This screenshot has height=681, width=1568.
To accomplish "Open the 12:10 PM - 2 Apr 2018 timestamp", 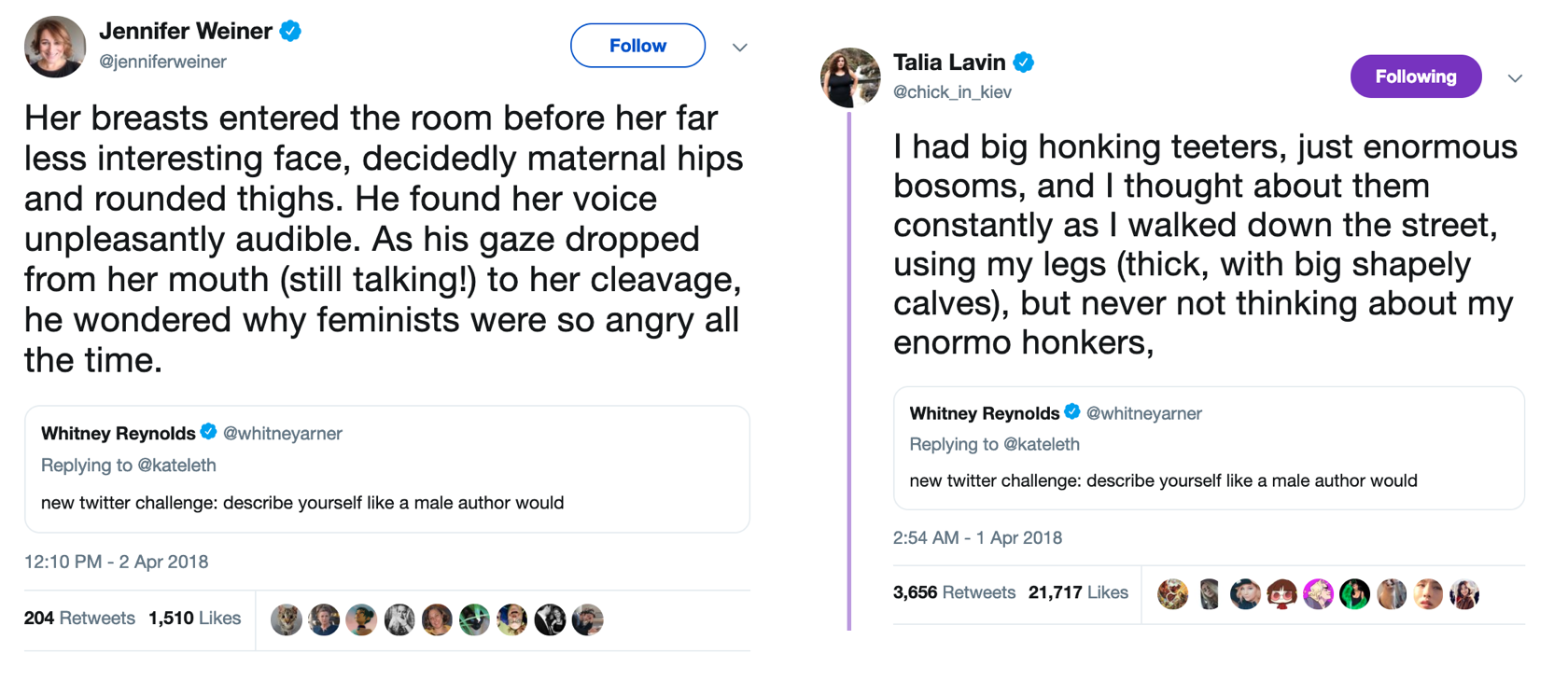I will (117, 562).
